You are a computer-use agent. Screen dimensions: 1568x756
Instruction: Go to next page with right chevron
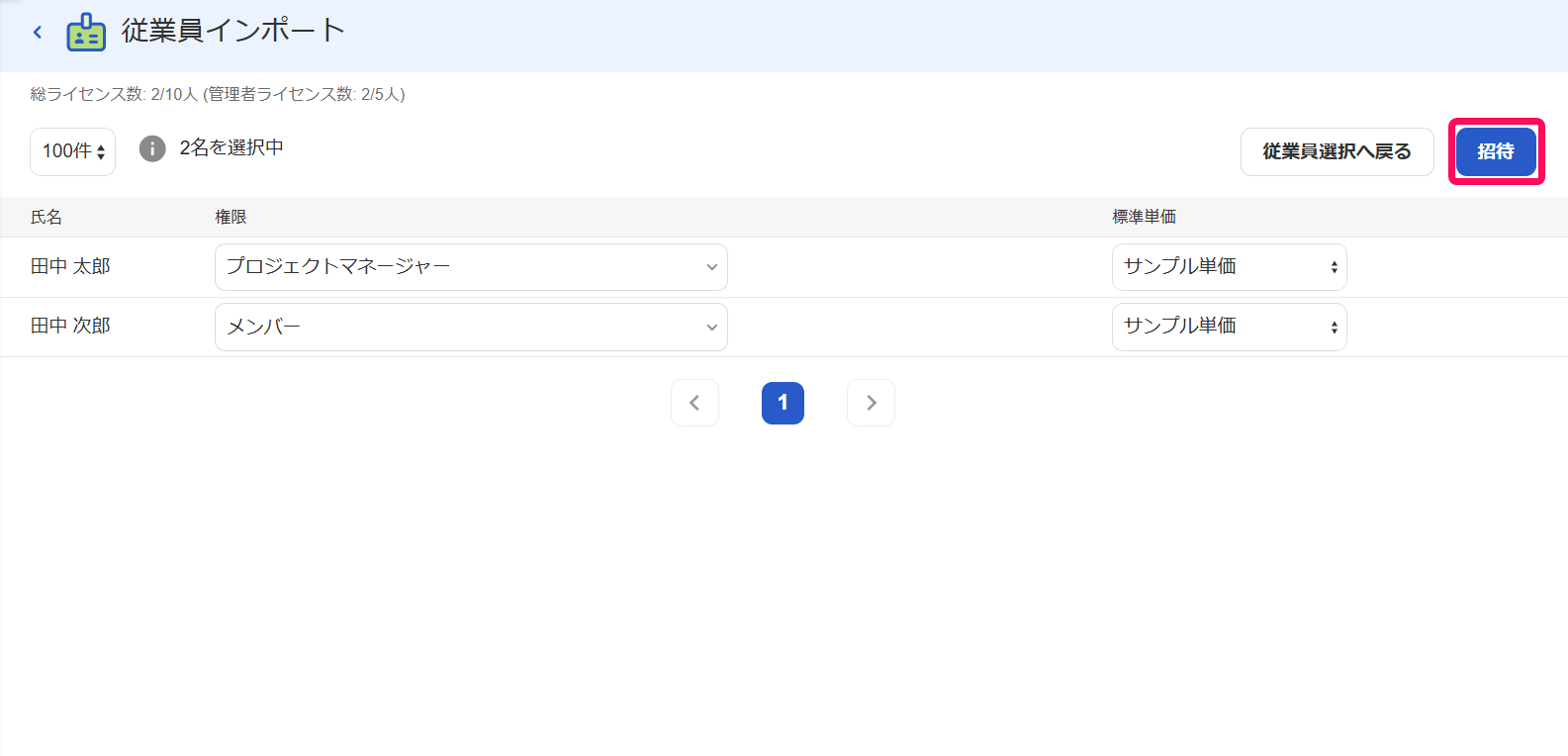871,403
